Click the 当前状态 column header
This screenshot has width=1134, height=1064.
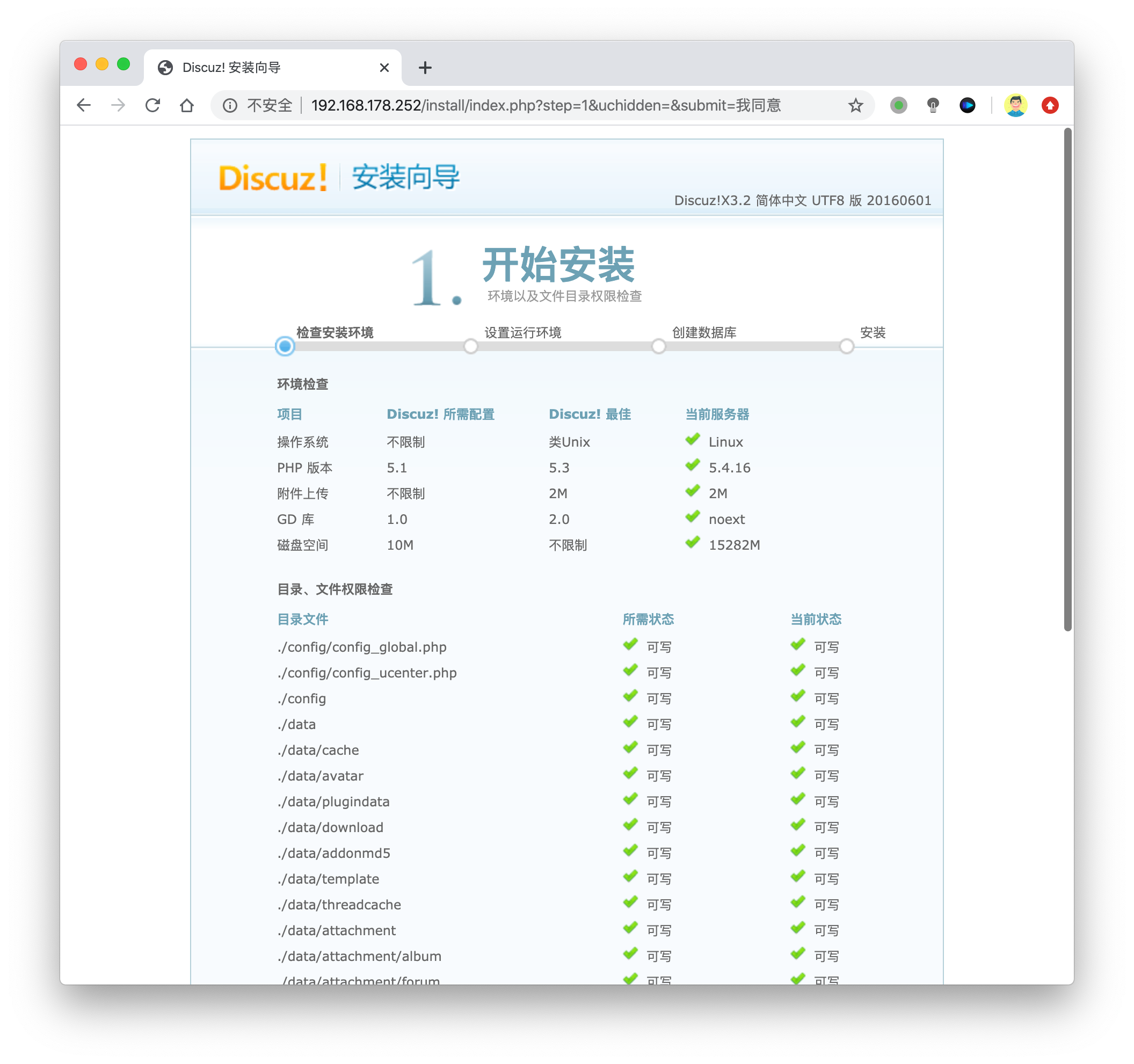(x=816, y=620)
